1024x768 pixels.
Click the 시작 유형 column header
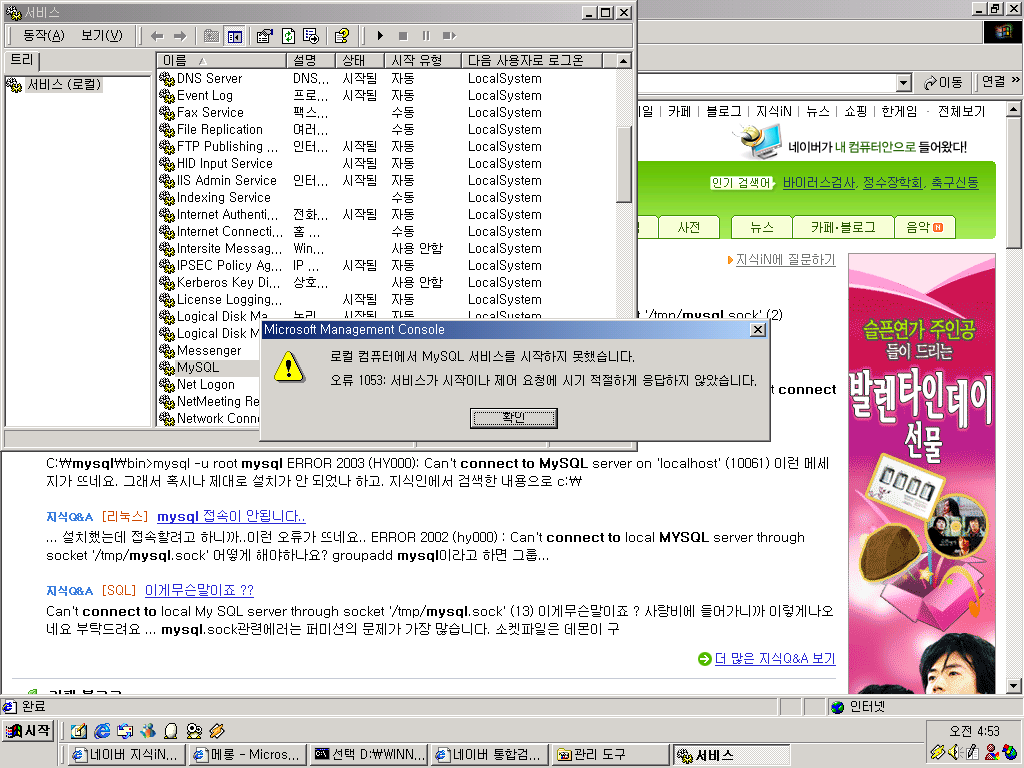pos(423,60)
